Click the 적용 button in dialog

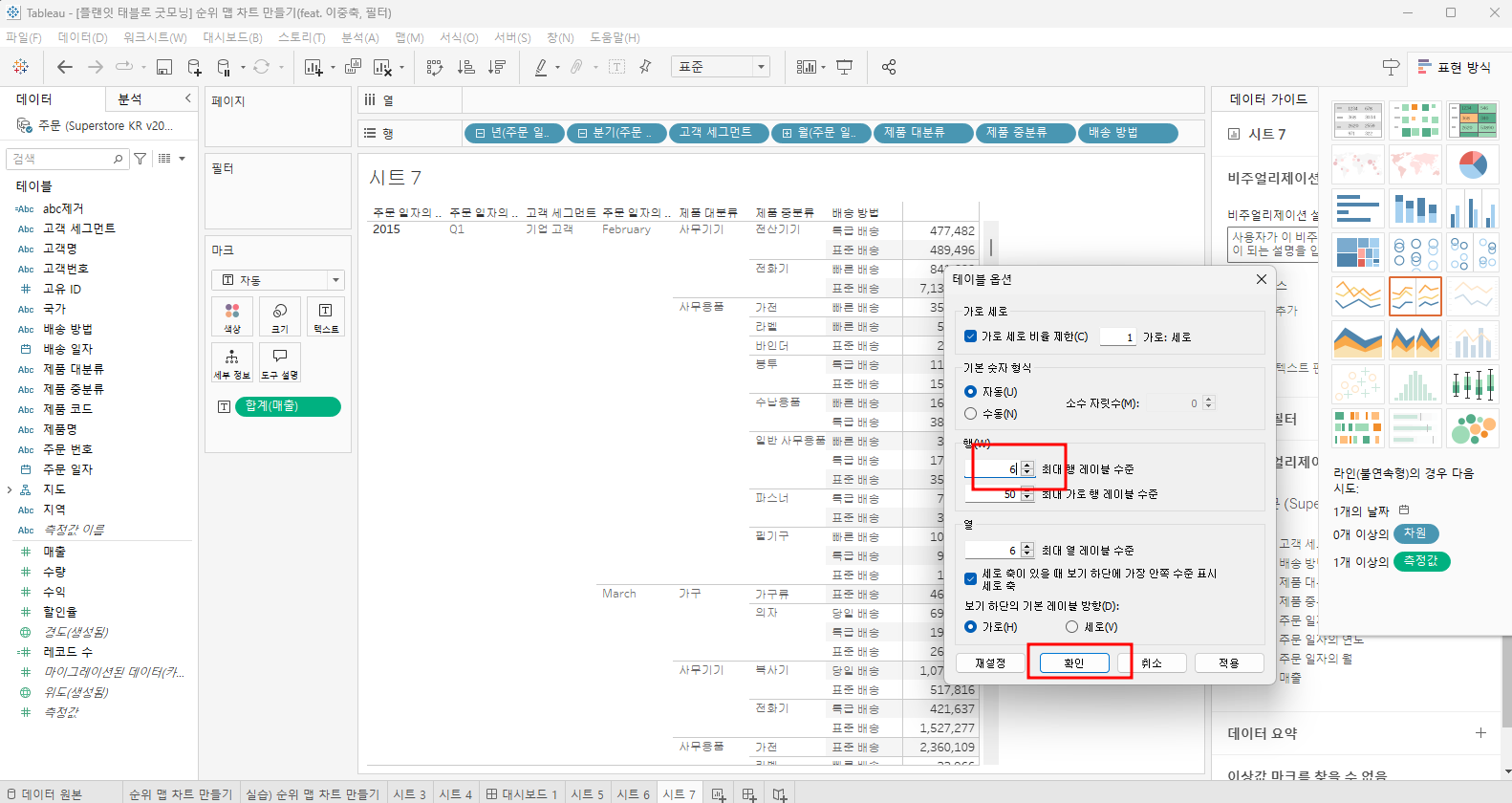pos(1229,662)
